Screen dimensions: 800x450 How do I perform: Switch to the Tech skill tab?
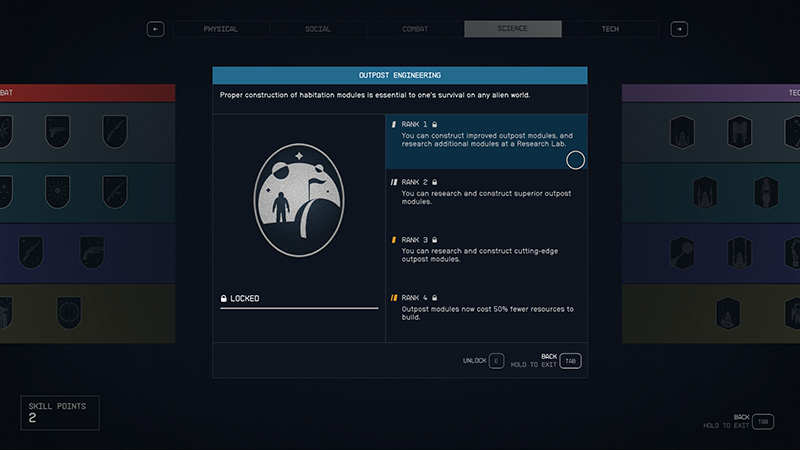610,29
